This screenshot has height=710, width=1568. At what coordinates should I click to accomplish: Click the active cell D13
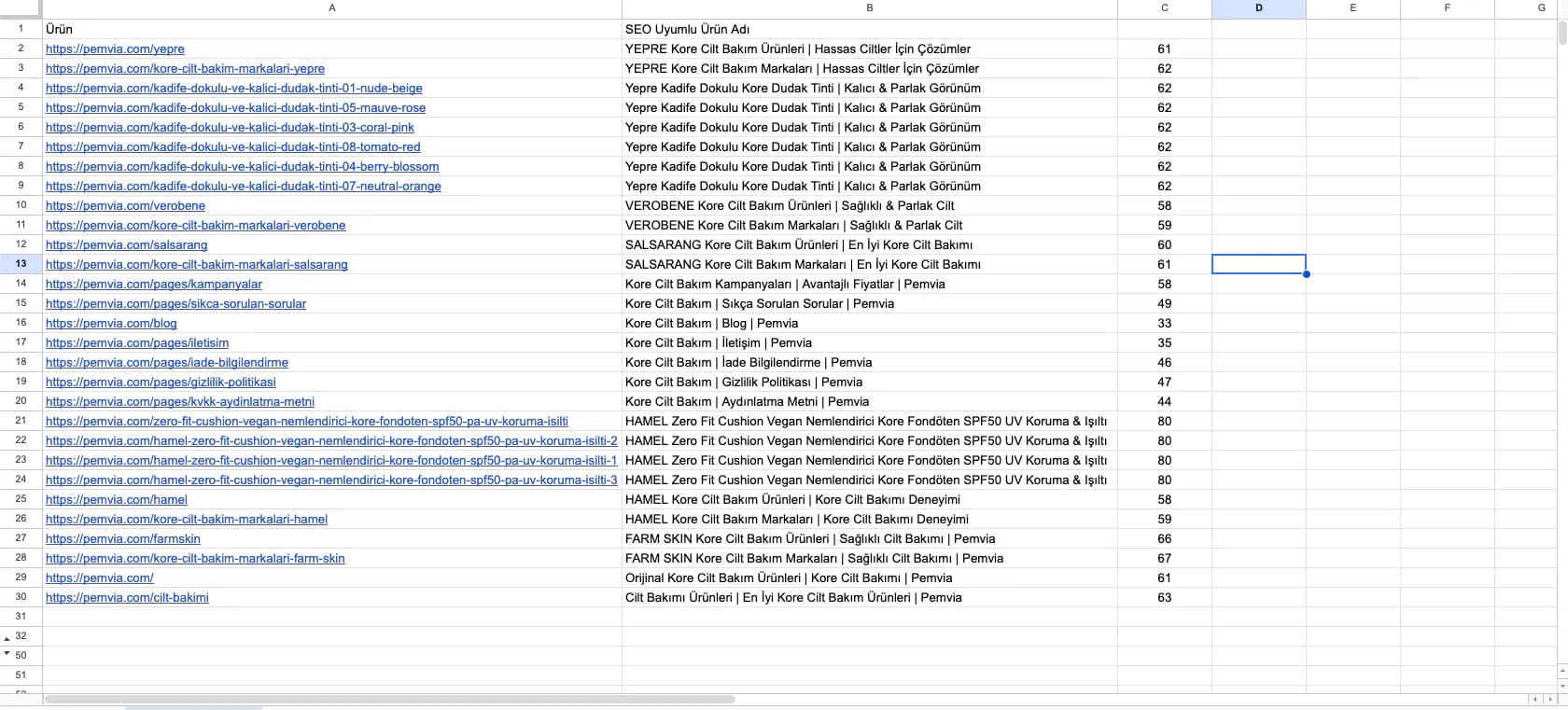point(1259,264)
